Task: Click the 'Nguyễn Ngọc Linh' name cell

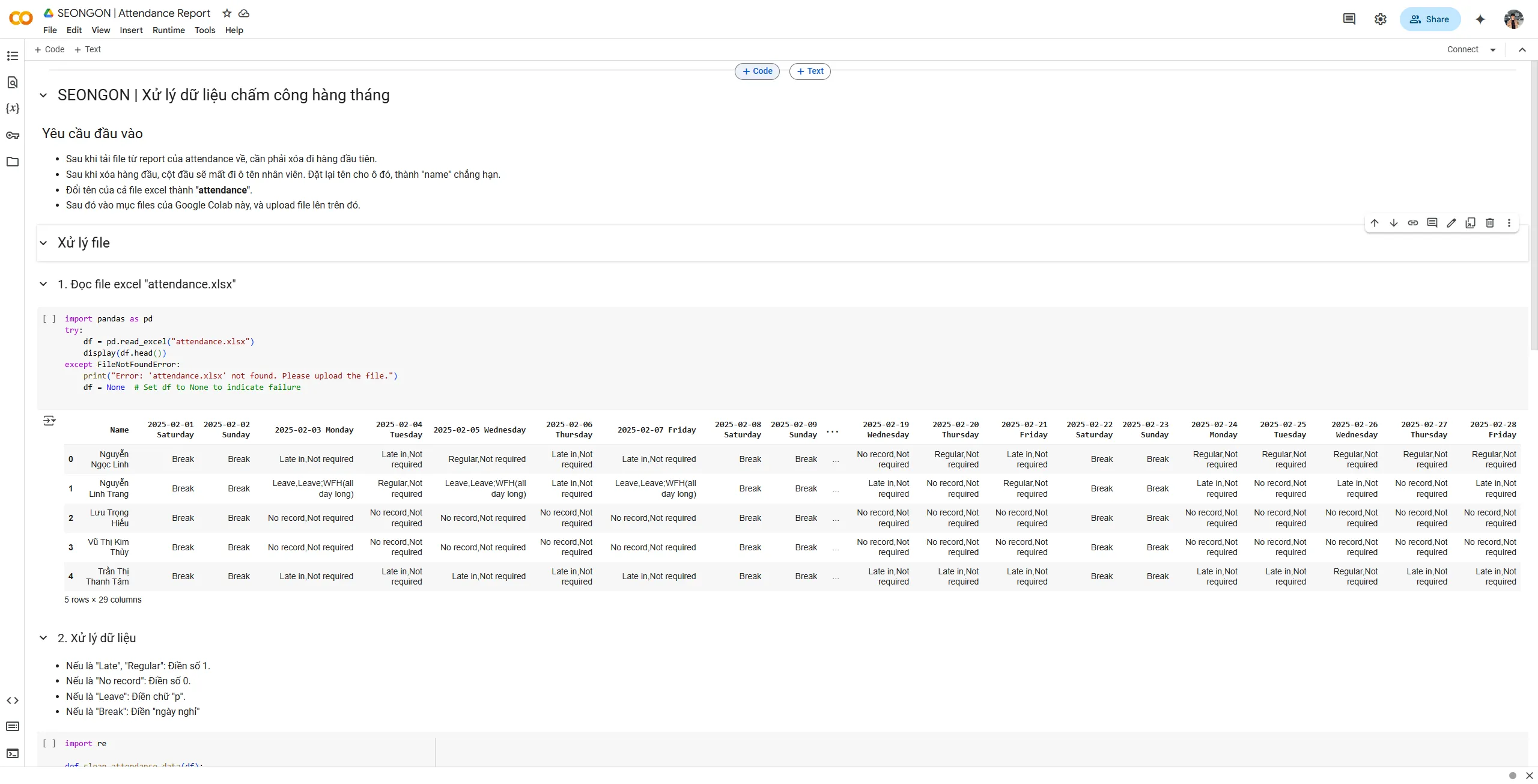Action: point(109,460)
